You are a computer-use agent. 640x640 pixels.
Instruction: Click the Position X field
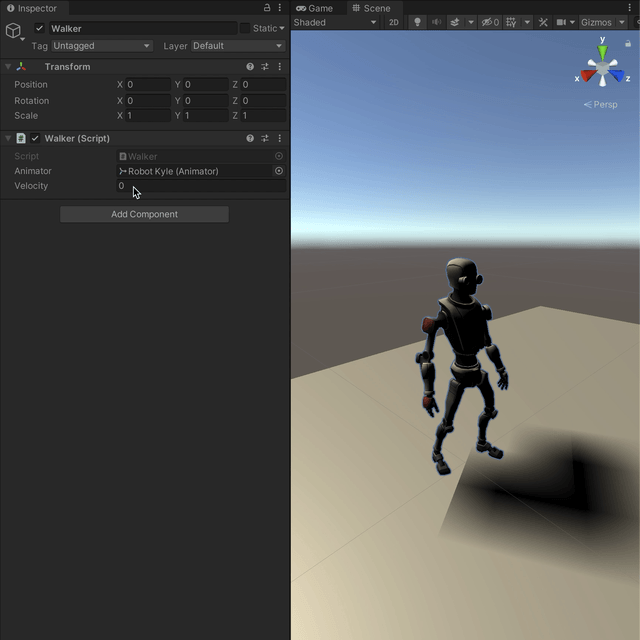coord(148,84)
